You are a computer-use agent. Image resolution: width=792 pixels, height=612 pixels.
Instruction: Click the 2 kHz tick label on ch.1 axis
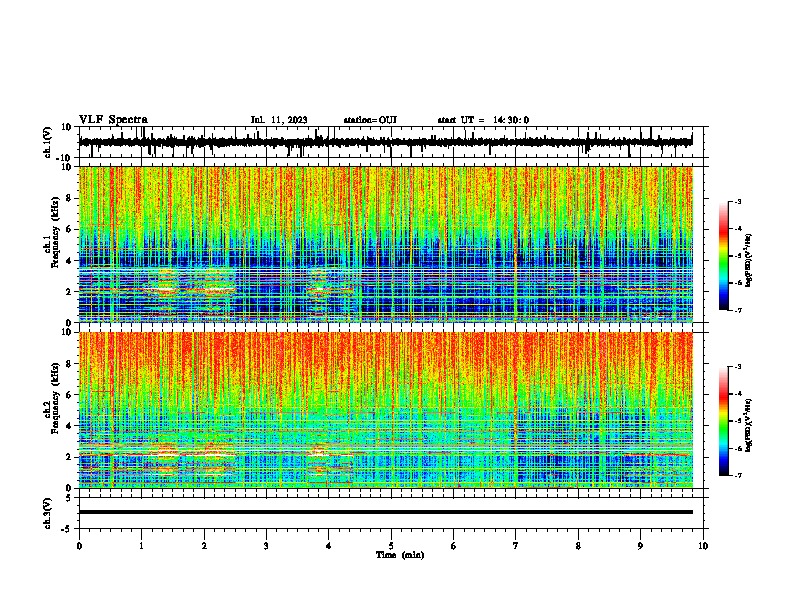70,292
